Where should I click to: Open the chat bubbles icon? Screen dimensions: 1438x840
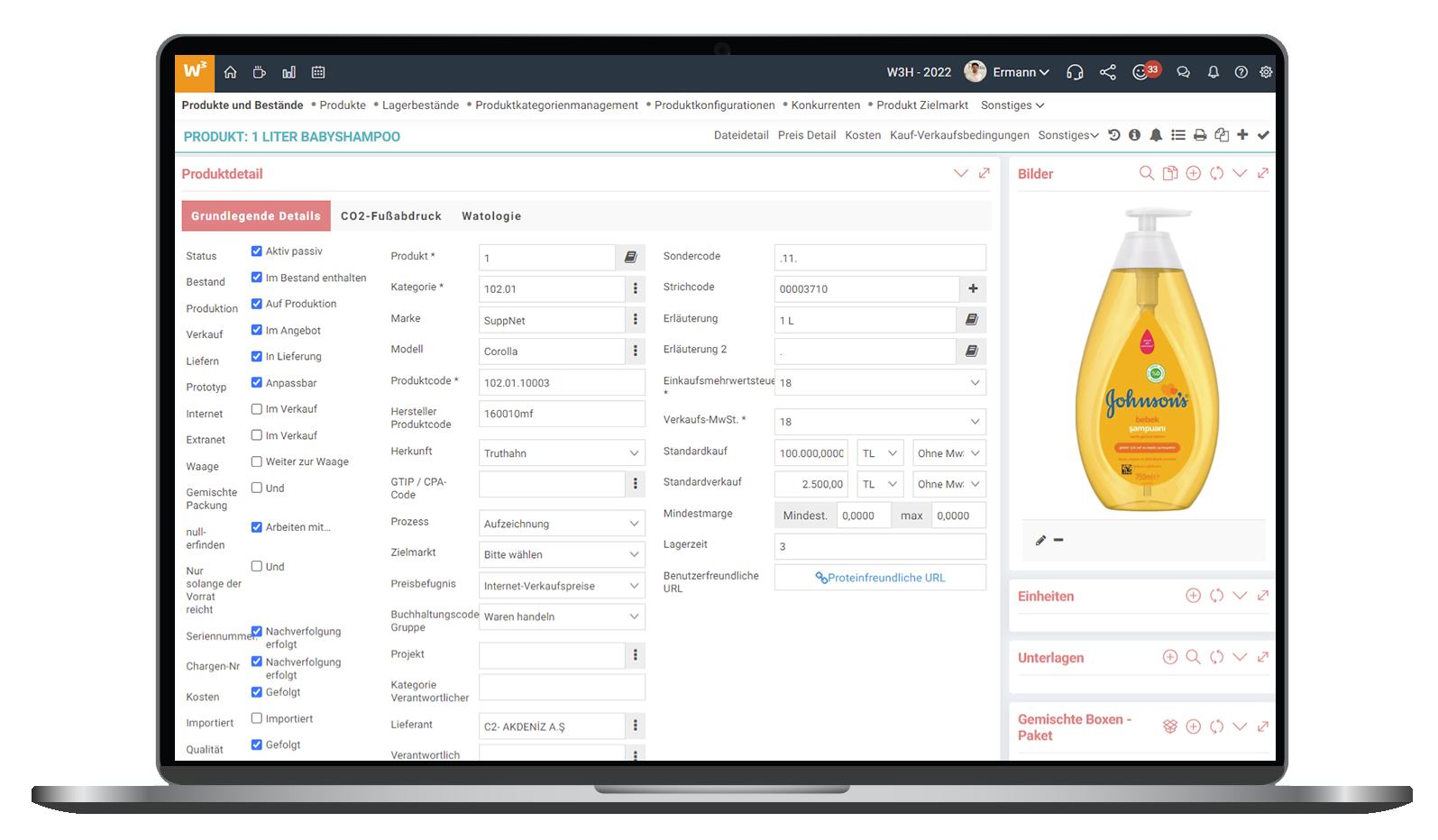(x=1184, y=72)
